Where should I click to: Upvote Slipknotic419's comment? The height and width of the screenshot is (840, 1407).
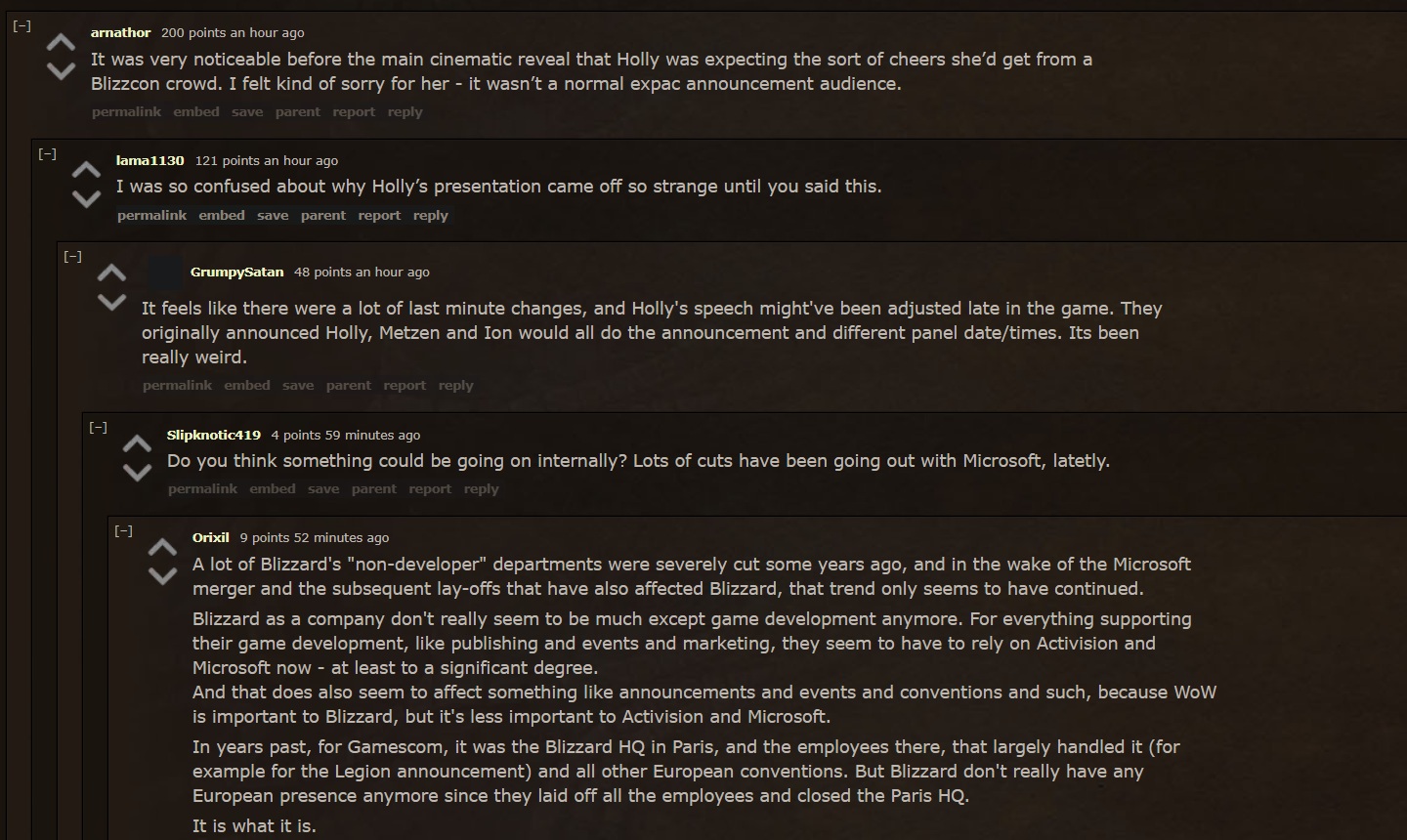tap(137, 444)
